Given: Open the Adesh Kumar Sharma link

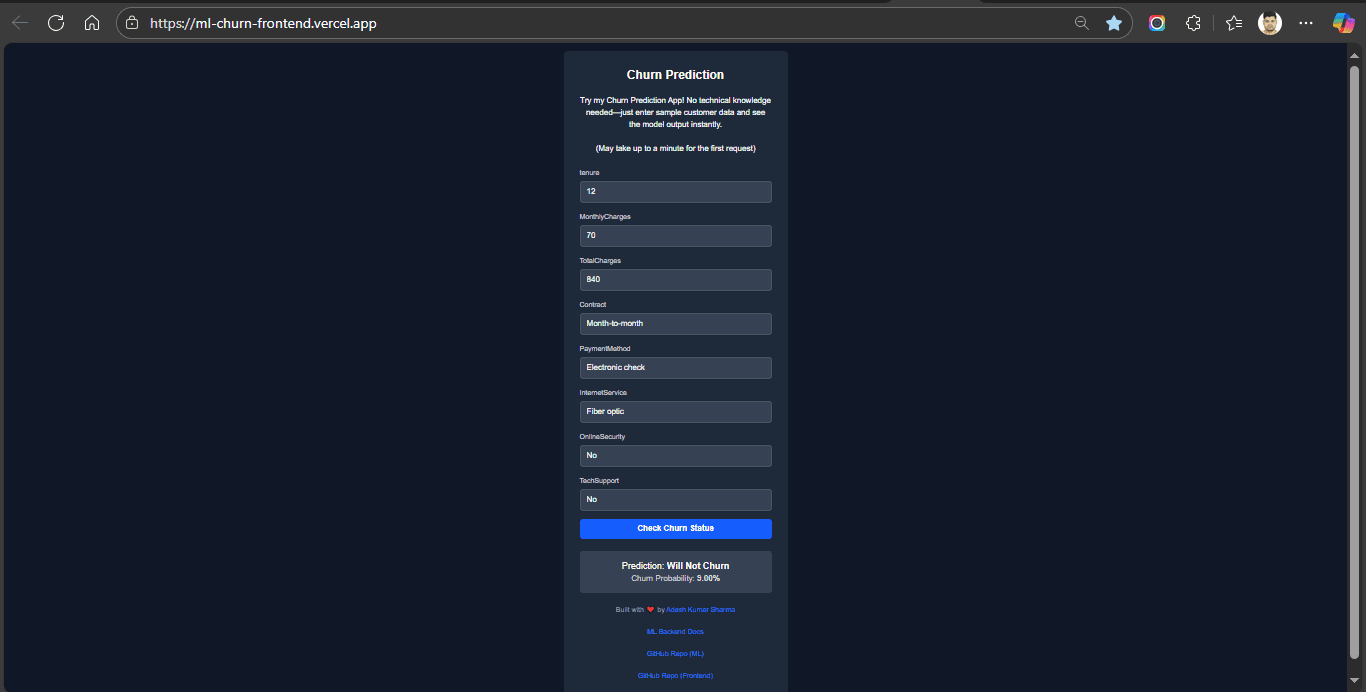Looking at the screenshot, I should (x=700, y=610).
